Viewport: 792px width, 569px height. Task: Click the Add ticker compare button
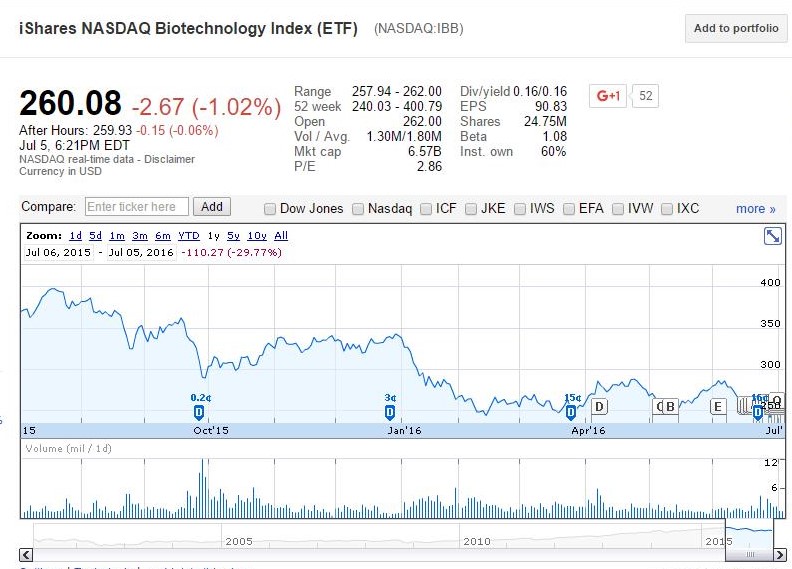[212, 206]
